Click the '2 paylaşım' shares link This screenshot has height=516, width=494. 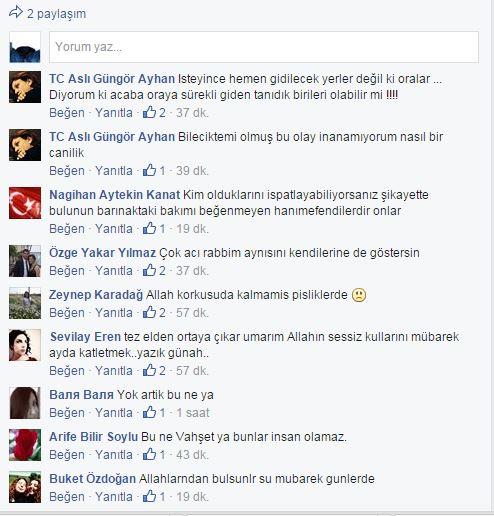pos(56,14)
